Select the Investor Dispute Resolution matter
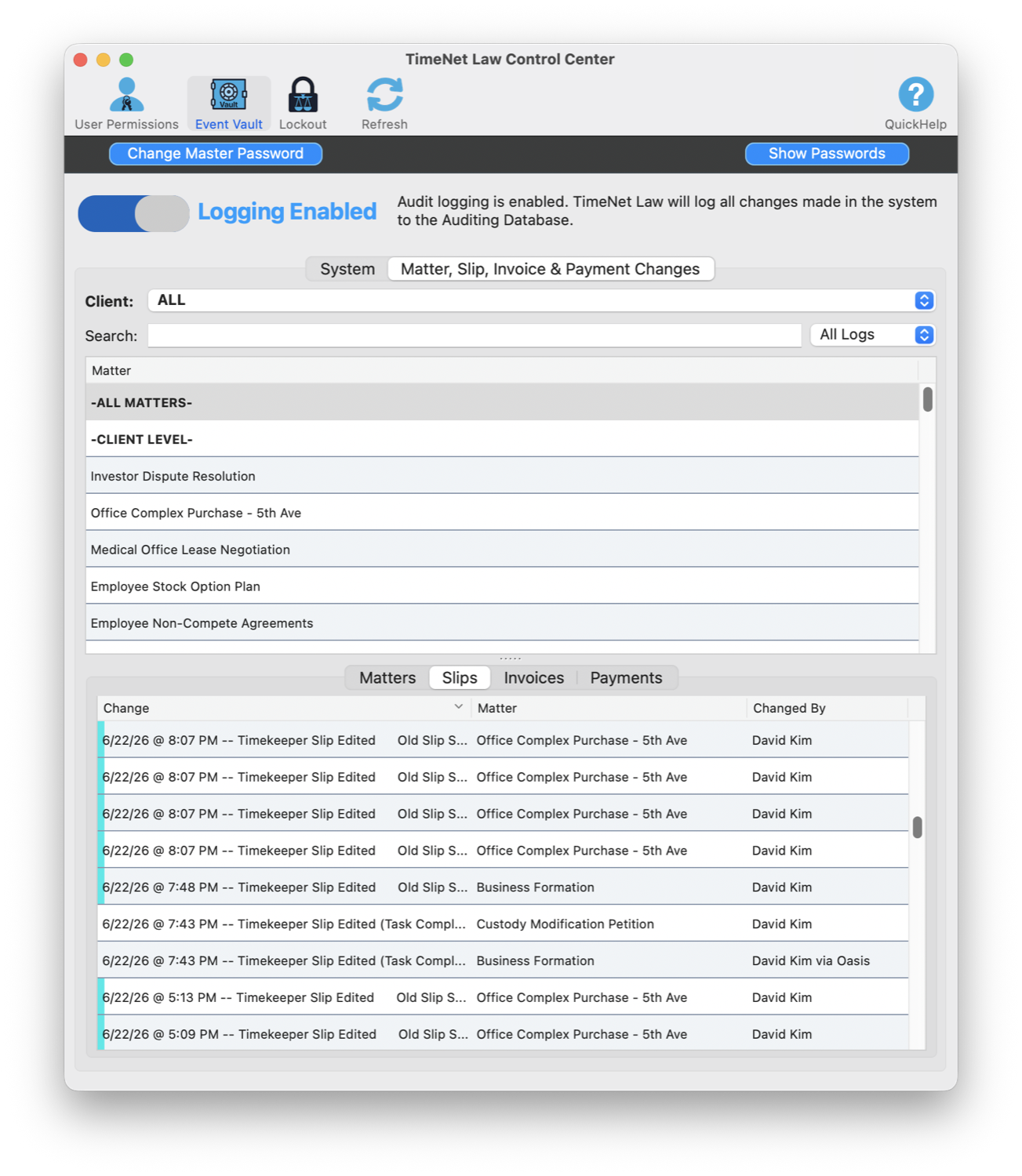 point(502,476)
